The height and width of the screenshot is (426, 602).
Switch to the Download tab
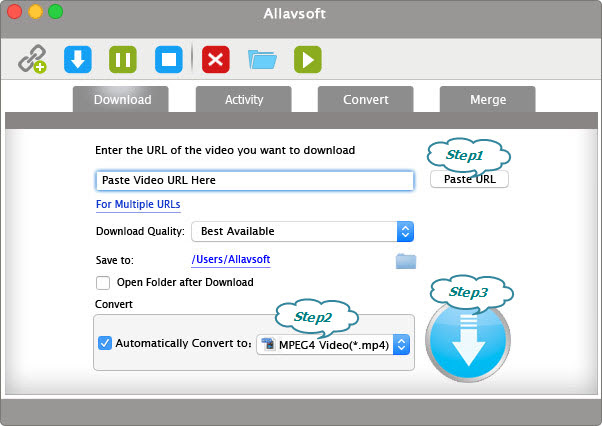pos(121,99)
